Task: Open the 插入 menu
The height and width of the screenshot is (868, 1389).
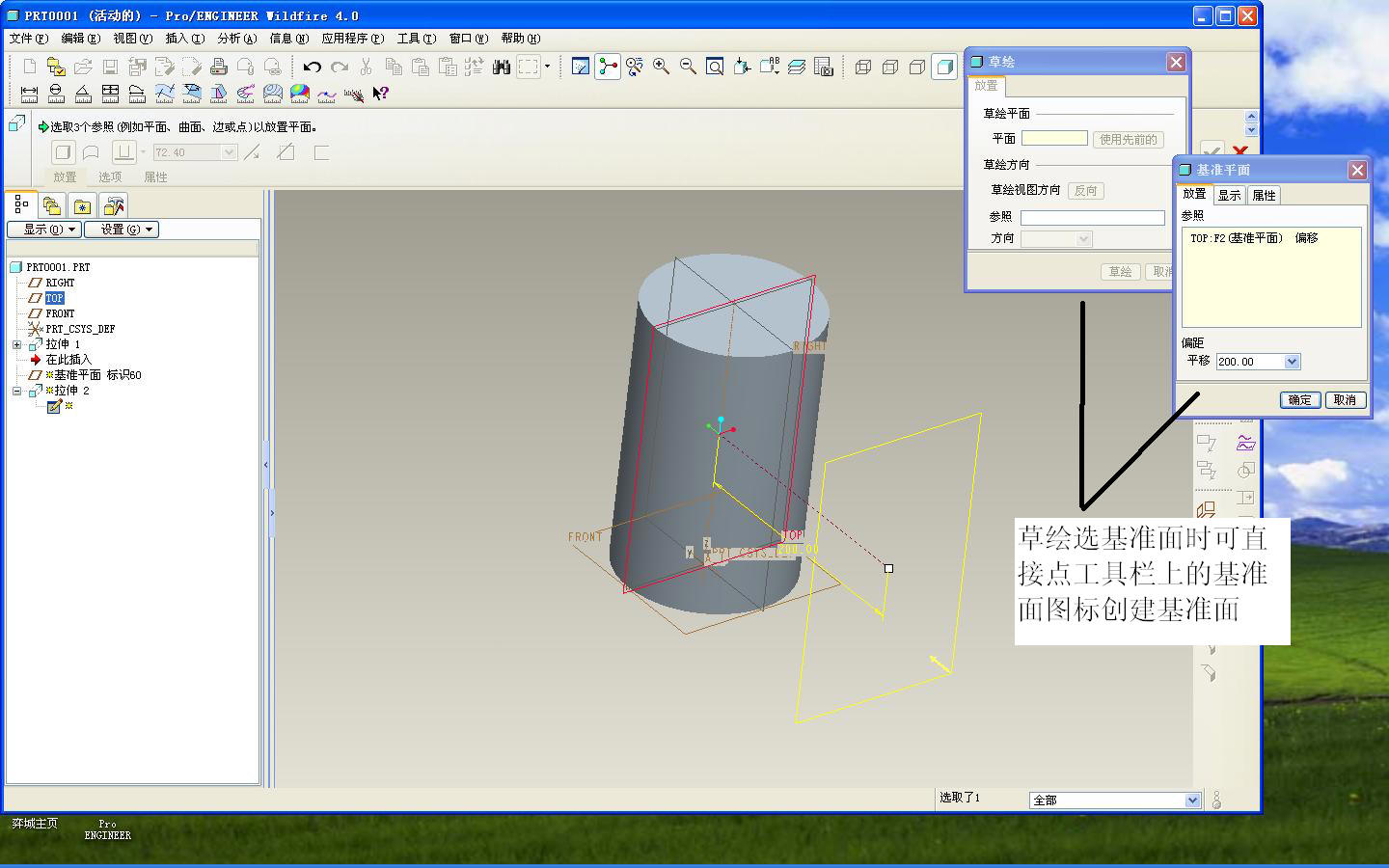Action: click(184, 39)
